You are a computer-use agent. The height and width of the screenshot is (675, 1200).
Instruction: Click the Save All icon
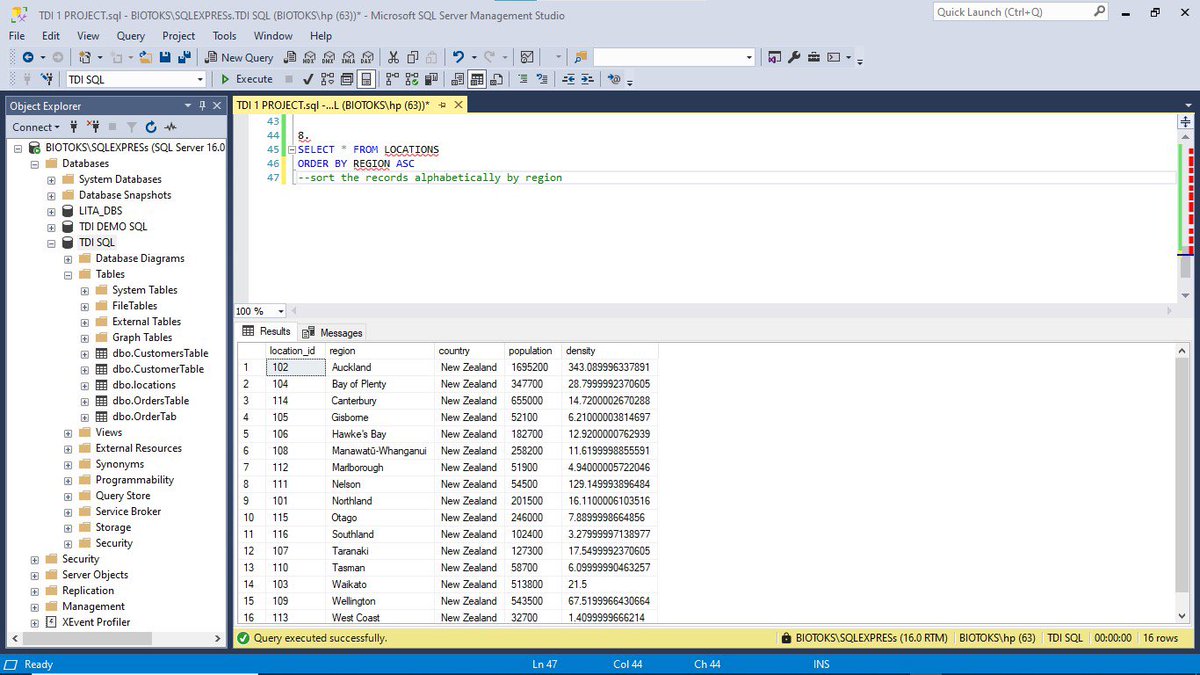click(x=182, y=57)
